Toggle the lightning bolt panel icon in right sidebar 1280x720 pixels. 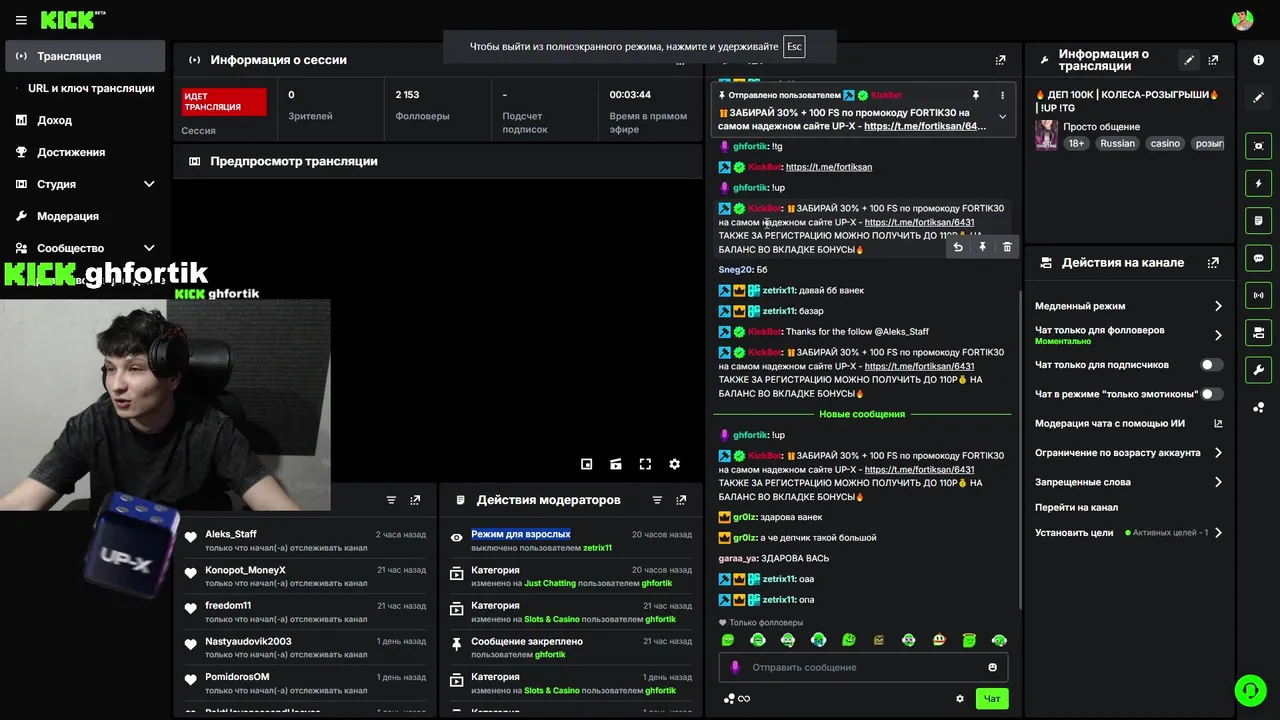click(x=1258, y=183)
